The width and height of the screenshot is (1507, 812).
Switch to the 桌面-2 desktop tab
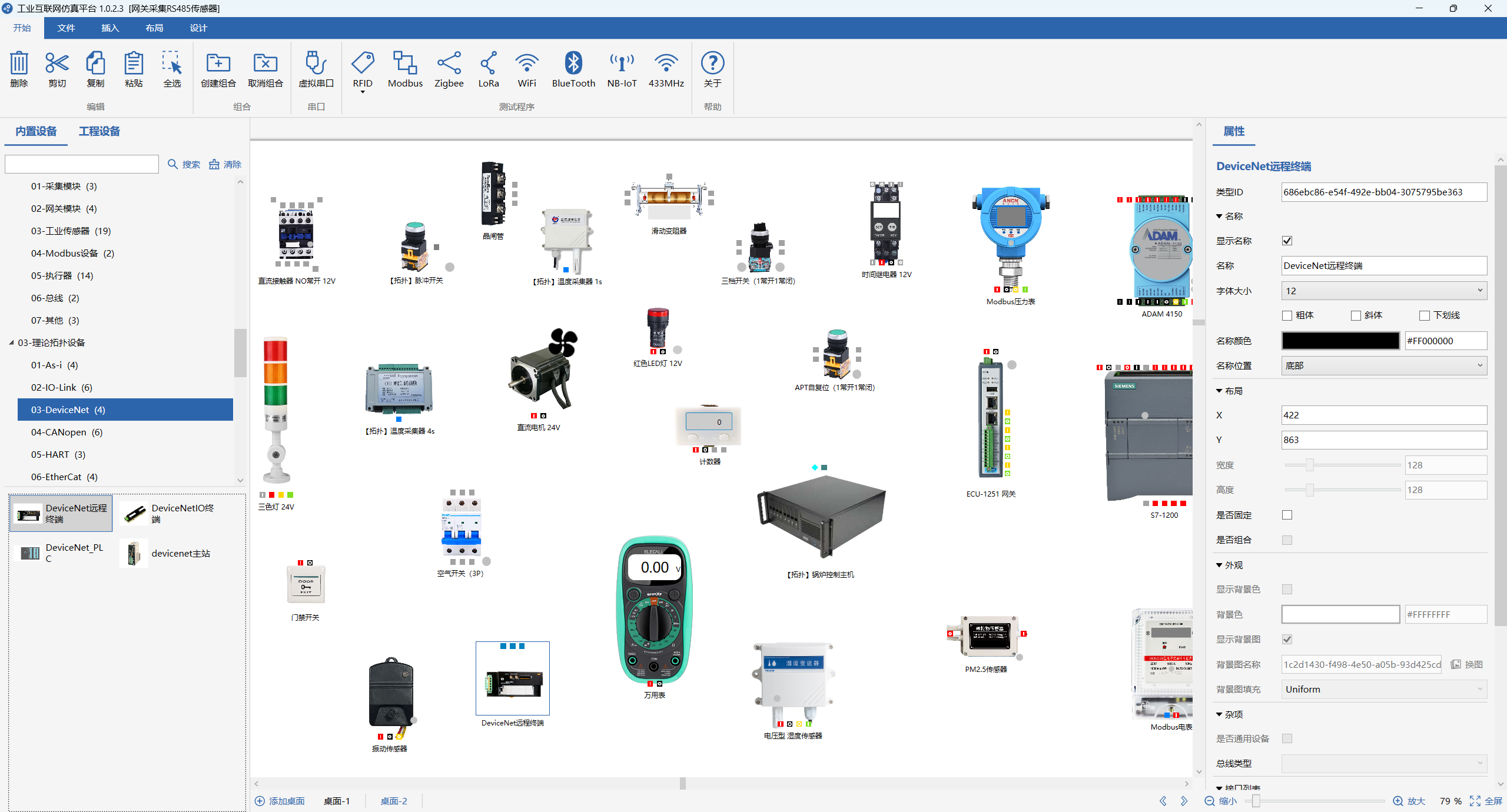pyautogui.click(x=393, y=801)
